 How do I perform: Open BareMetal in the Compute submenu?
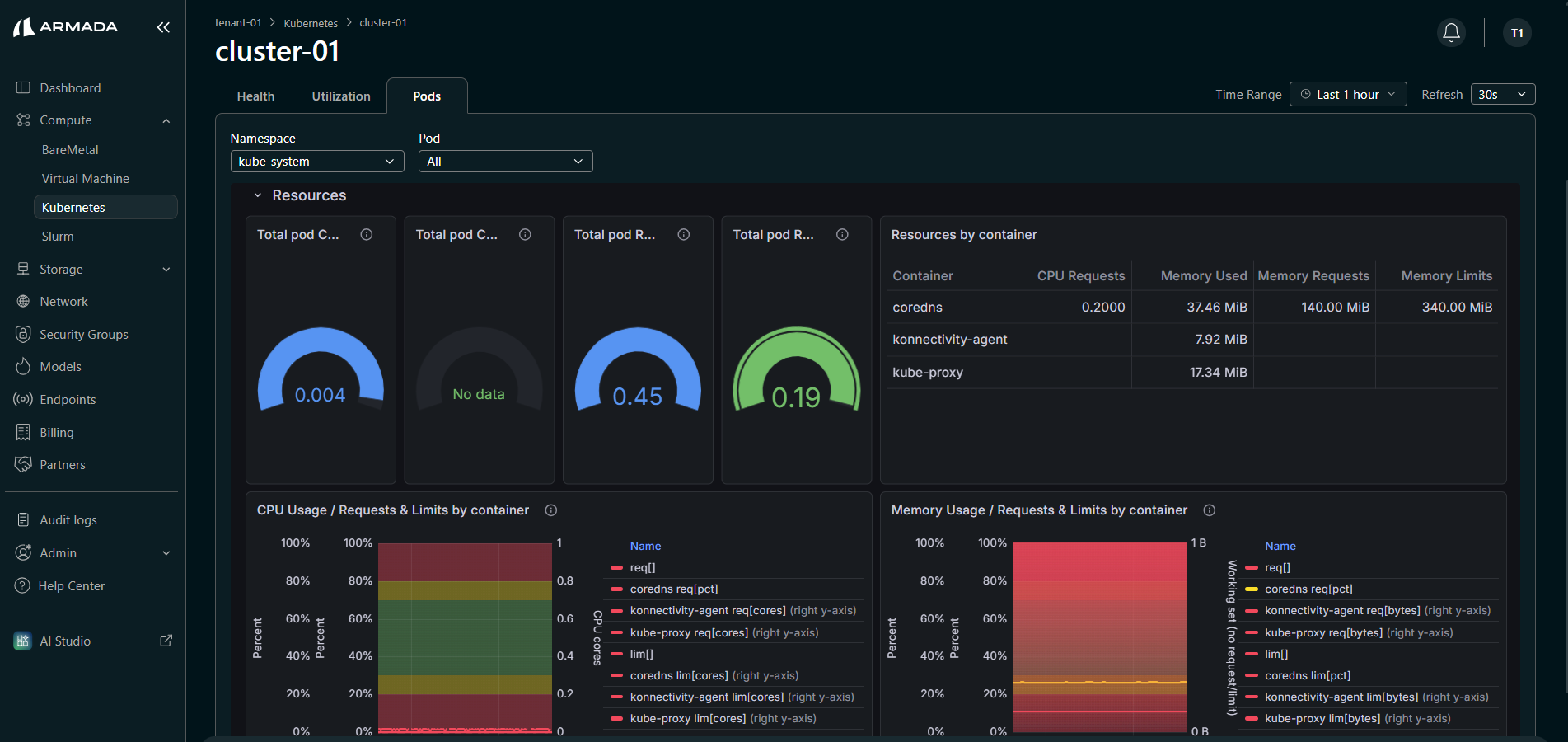70,150
